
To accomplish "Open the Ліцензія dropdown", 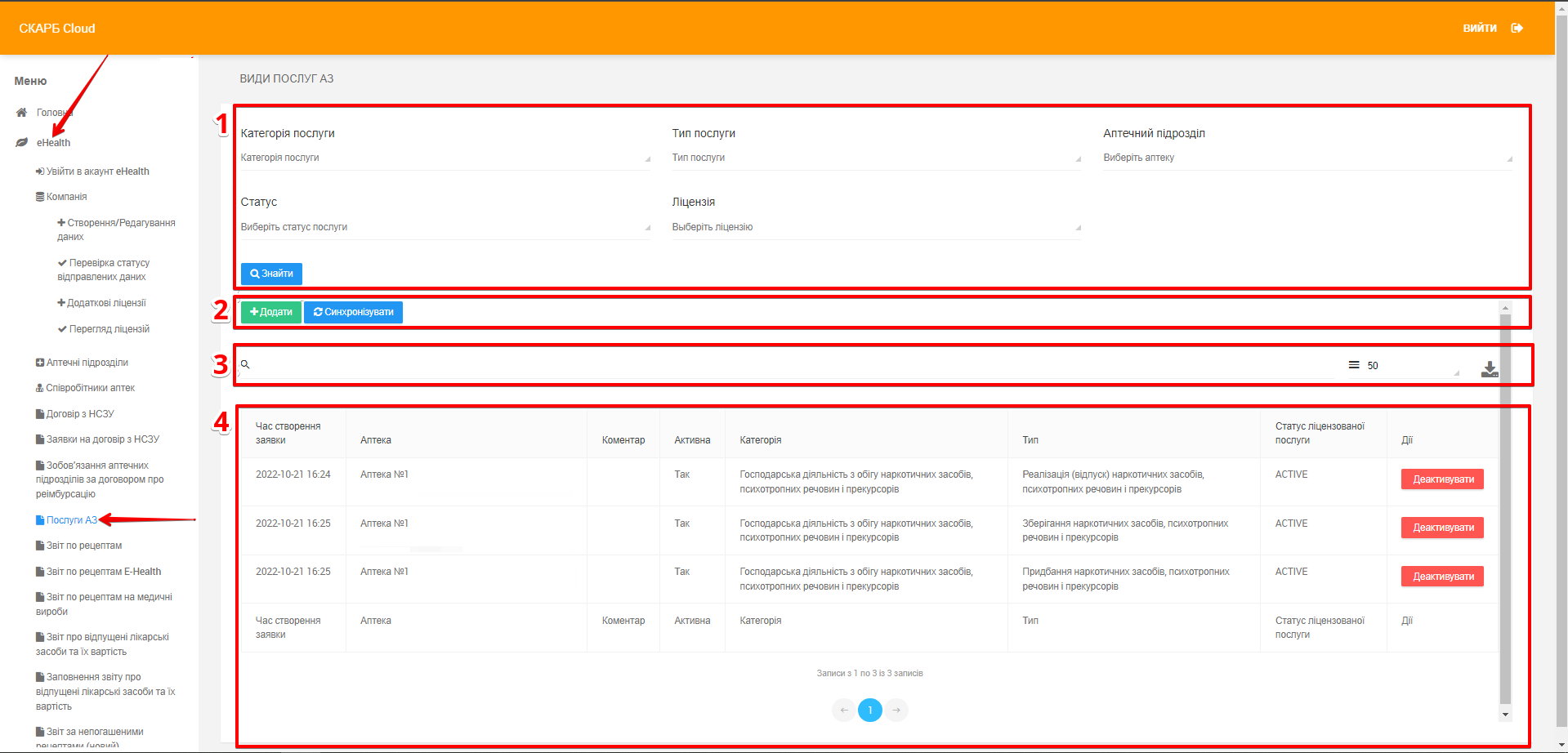I will (876, 227).
